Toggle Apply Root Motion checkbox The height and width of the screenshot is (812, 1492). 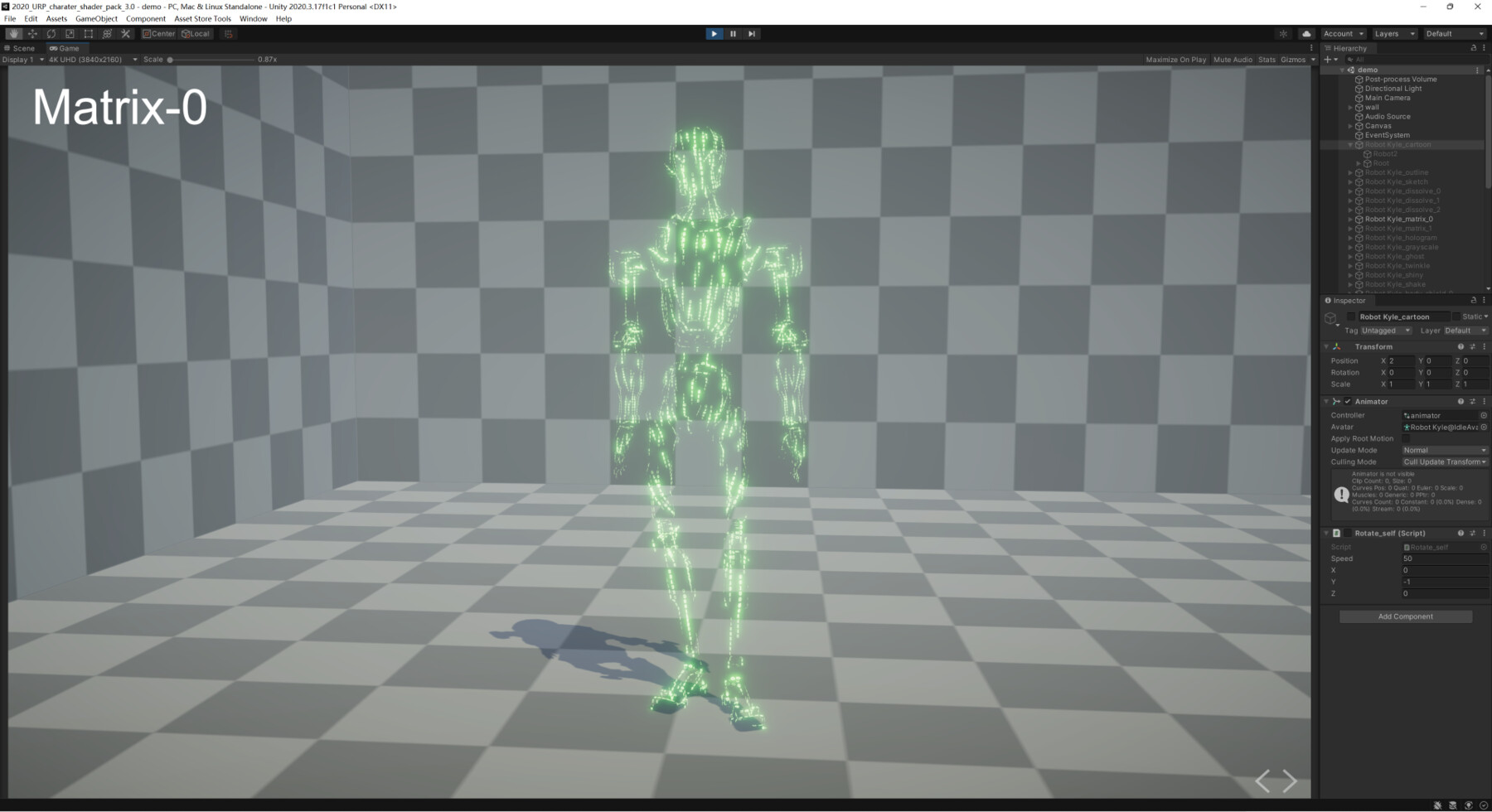click(x=1407, y=439)
